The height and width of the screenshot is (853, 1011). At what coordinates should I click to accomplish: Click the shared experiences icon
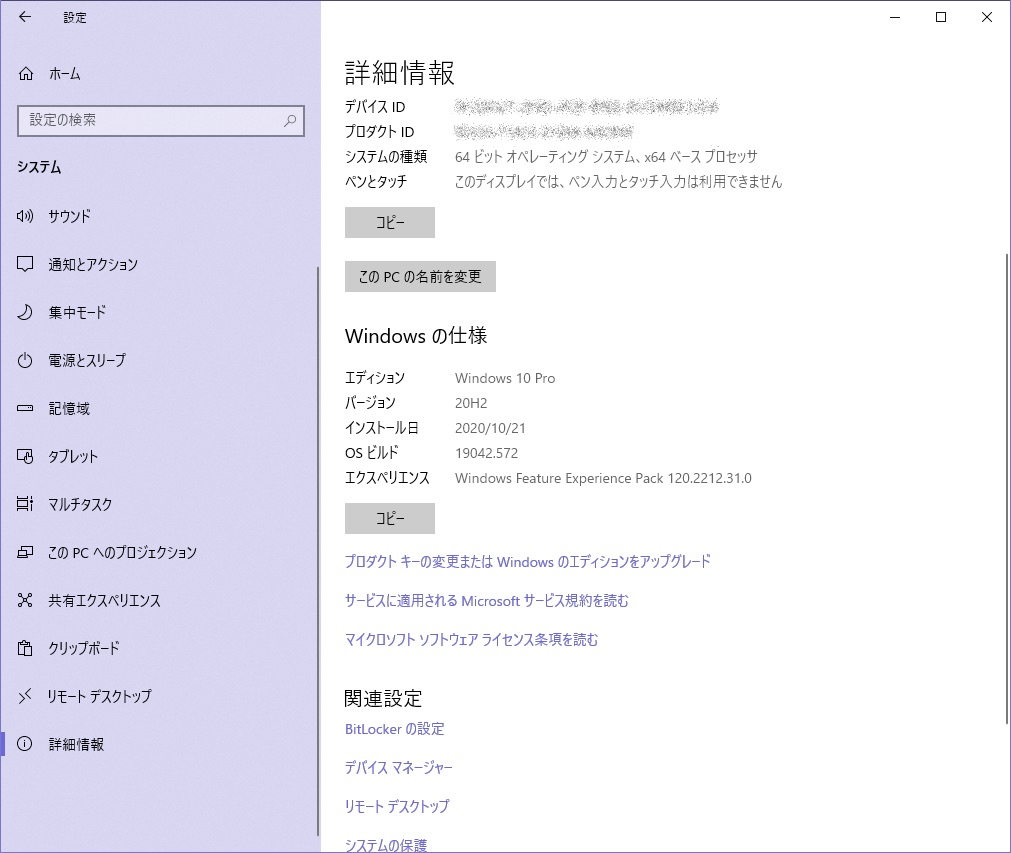click(25, 600)
